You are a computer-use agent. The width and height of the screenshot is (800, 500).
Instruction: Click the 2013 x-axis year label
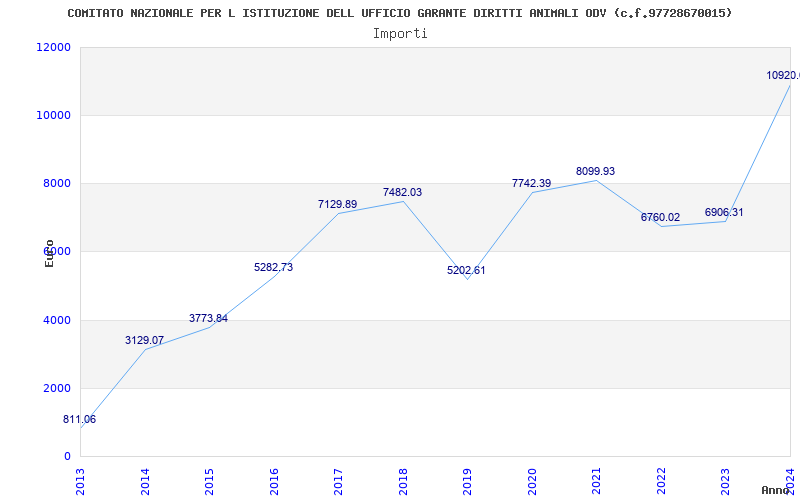80,481
